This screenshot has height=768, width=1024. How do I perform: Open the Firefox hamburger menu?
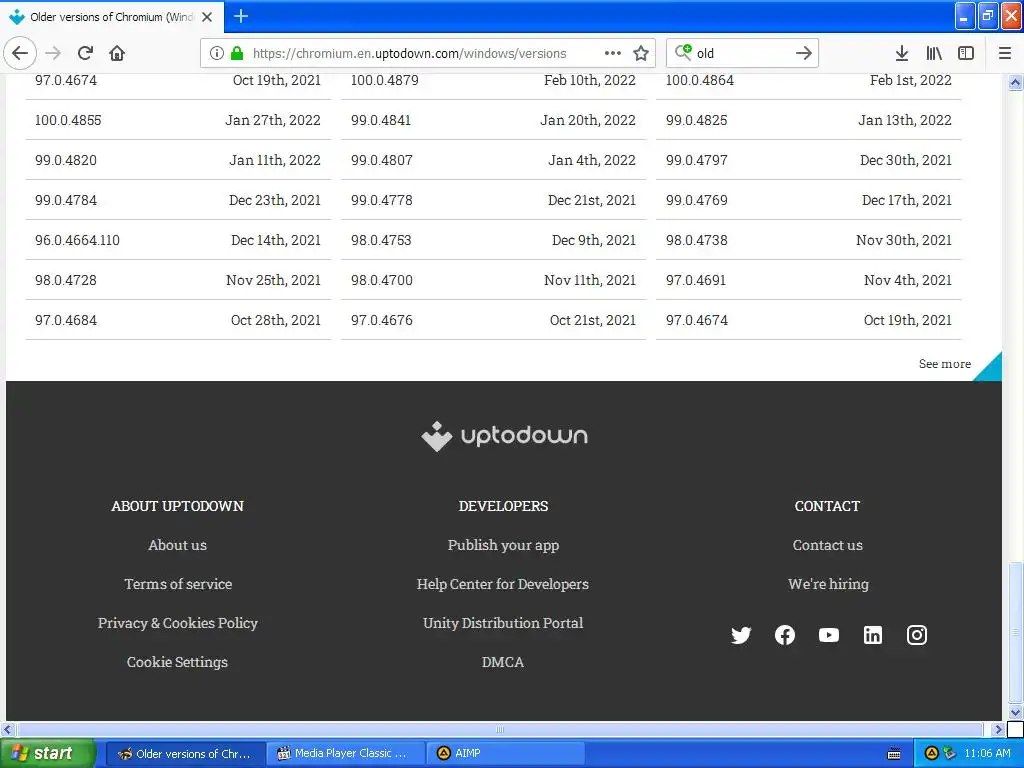pyautogui.click(x=1005, y=53)
